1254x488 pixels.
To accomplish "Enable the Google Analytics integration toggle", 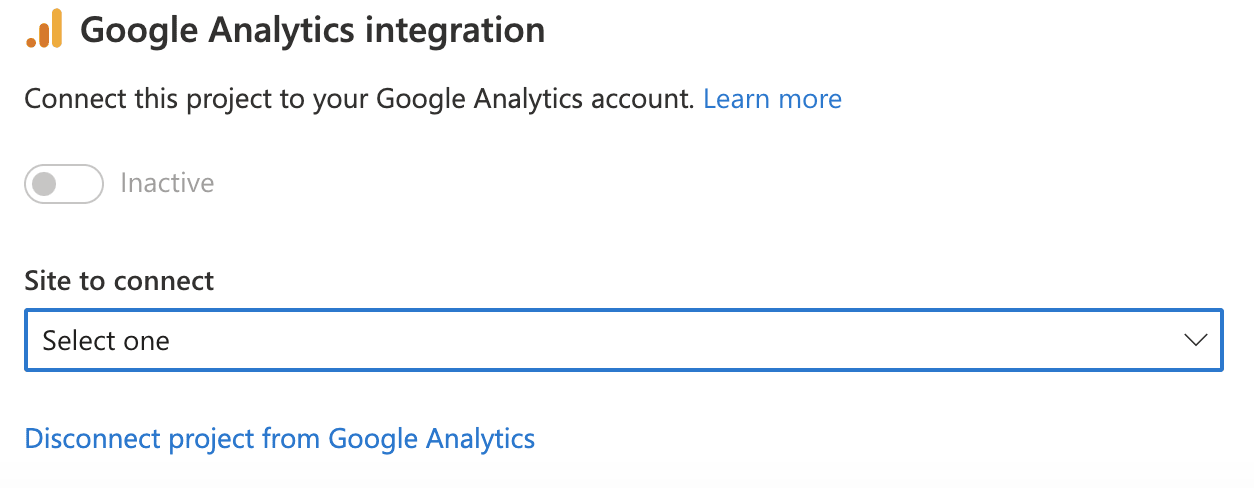I will pos(64,184).
